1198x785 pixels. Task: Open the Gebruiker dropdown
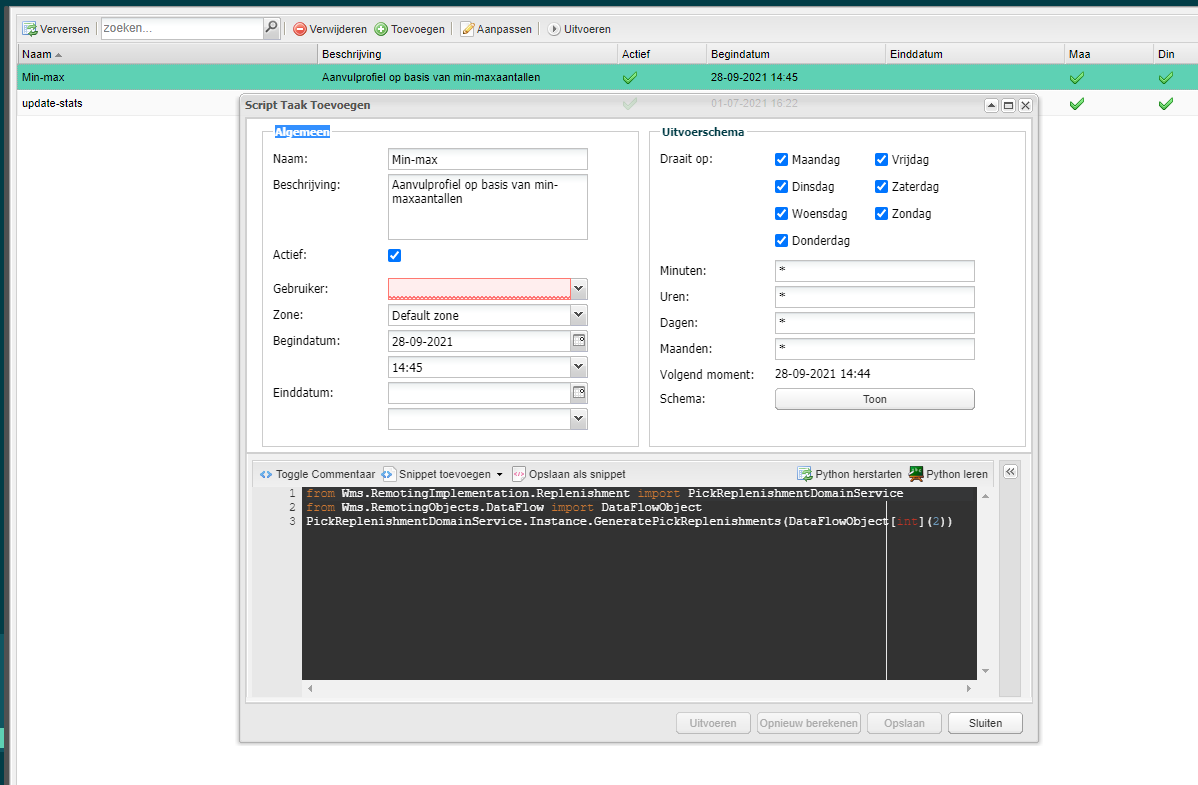click(x=578, y=289)
